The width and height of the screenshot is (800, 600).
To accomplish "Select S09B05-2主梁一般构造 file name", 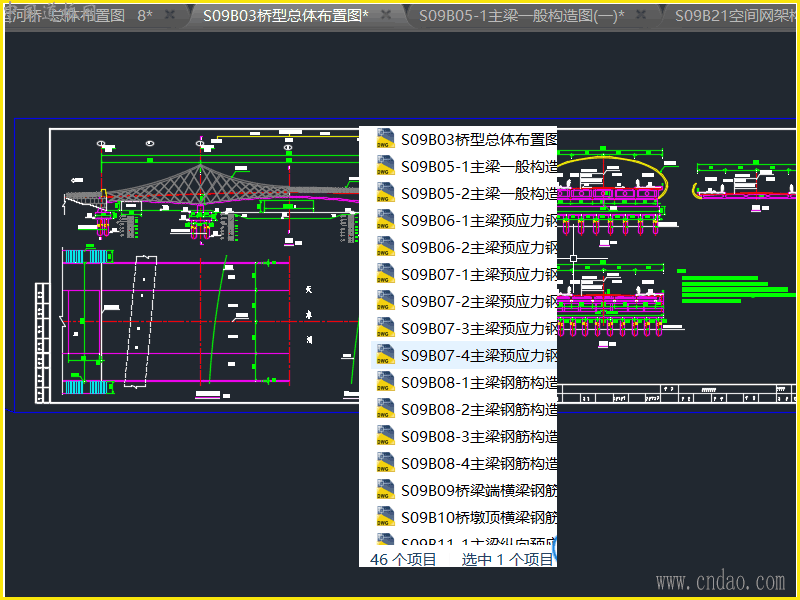I will pos(478,193).
